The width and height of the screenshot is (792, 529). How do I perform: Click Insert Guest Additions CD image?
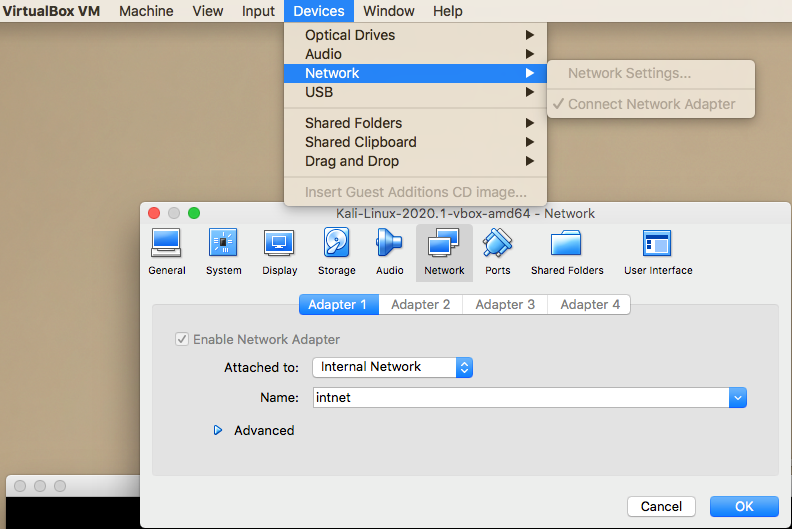pyautogui.click(x=415, y=193)
